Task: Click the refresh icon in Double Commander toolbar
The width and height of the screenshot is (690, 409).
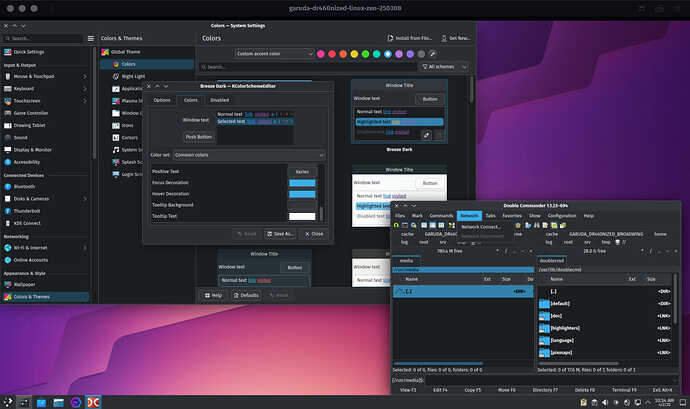Action: point(396,225)
